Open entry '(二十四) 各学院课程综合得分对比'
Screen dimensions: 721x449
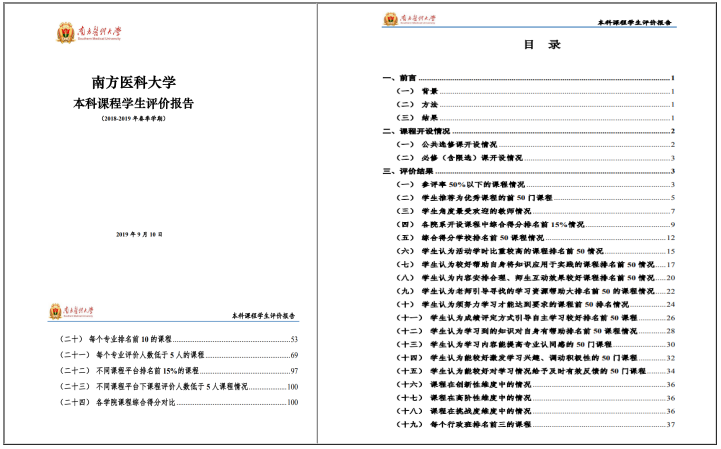click(178, 403)
